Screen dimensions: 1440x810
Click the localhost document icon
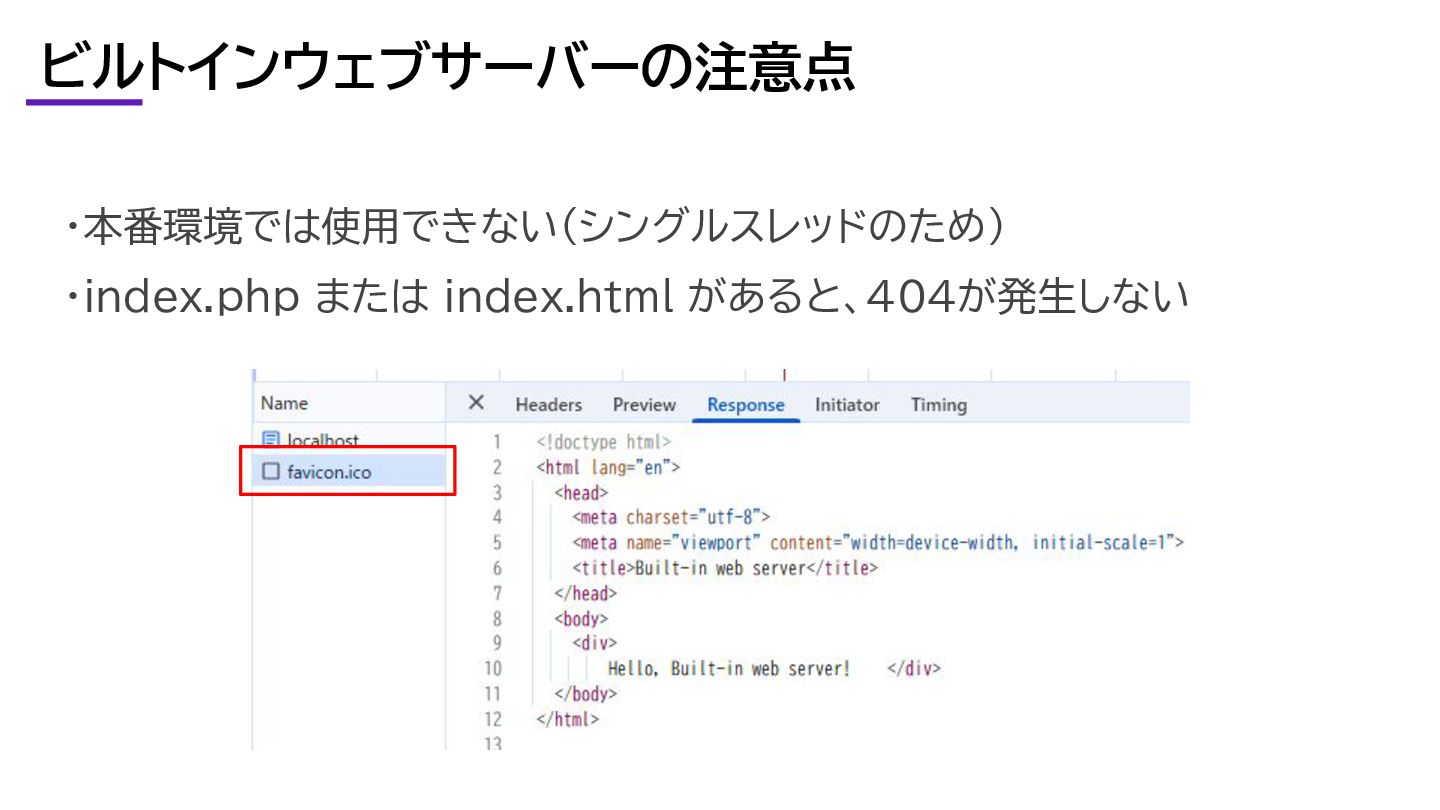coord(270,439)
